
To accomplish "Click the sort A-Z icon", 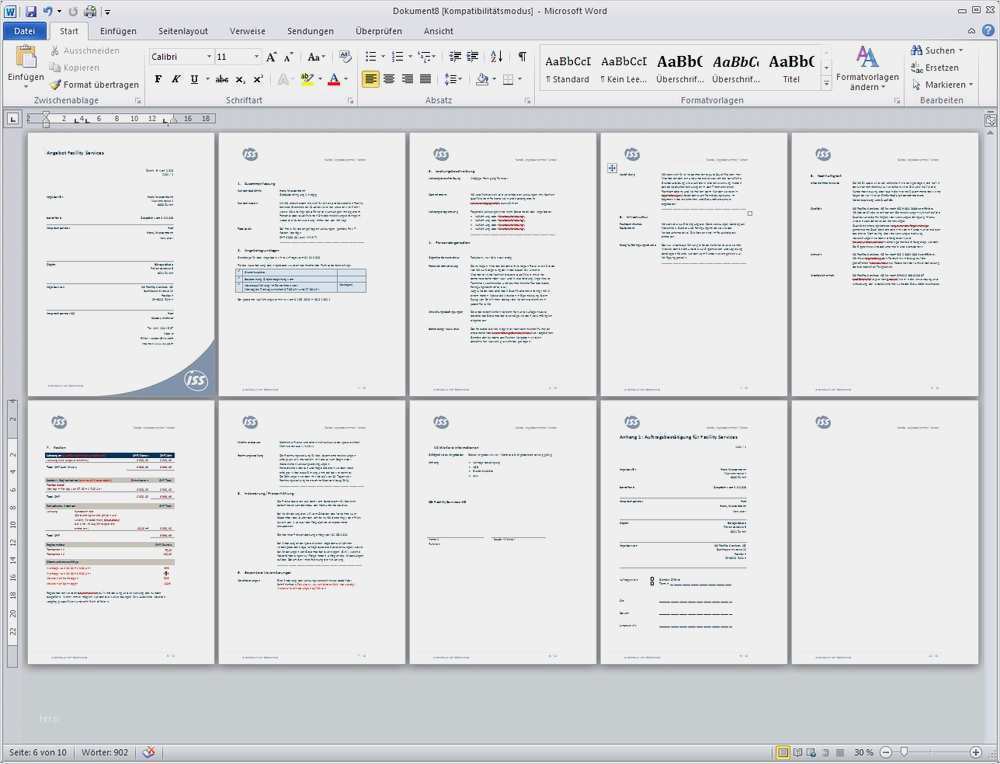I will click(x=497, y=57).
